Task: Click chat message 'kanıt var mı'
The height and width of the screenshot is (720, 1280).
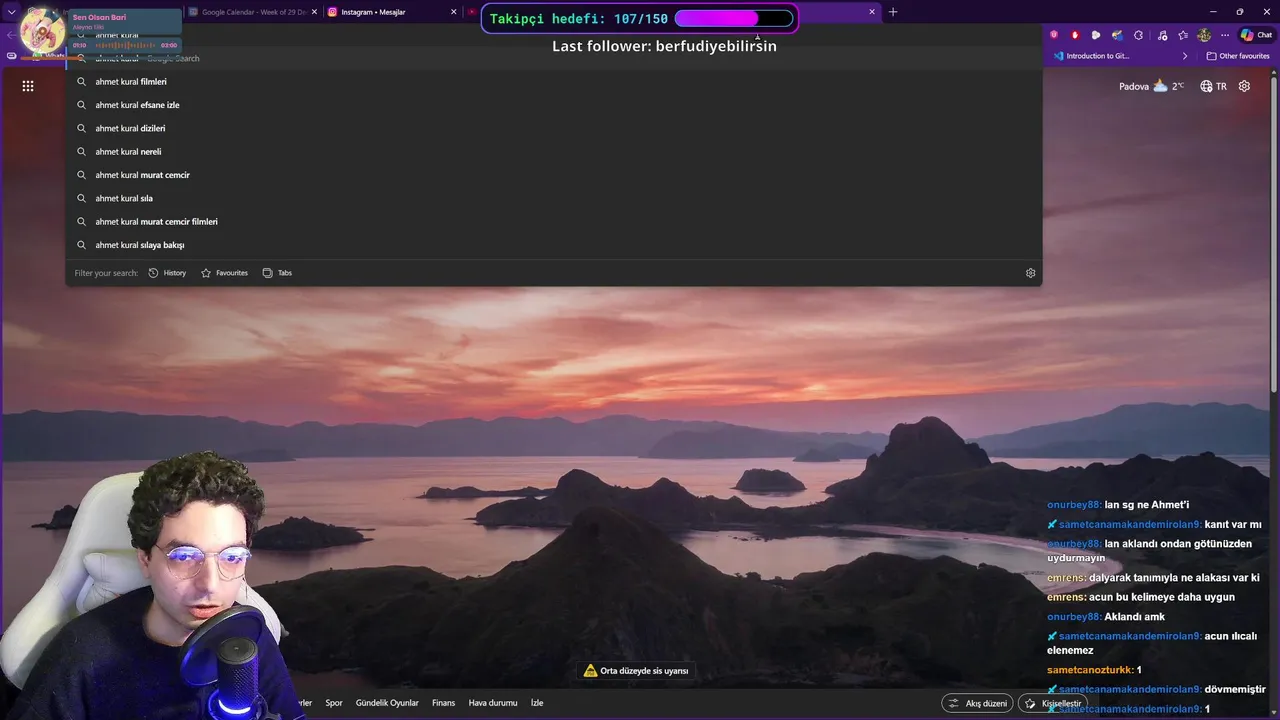Action: coord(1233,524)
